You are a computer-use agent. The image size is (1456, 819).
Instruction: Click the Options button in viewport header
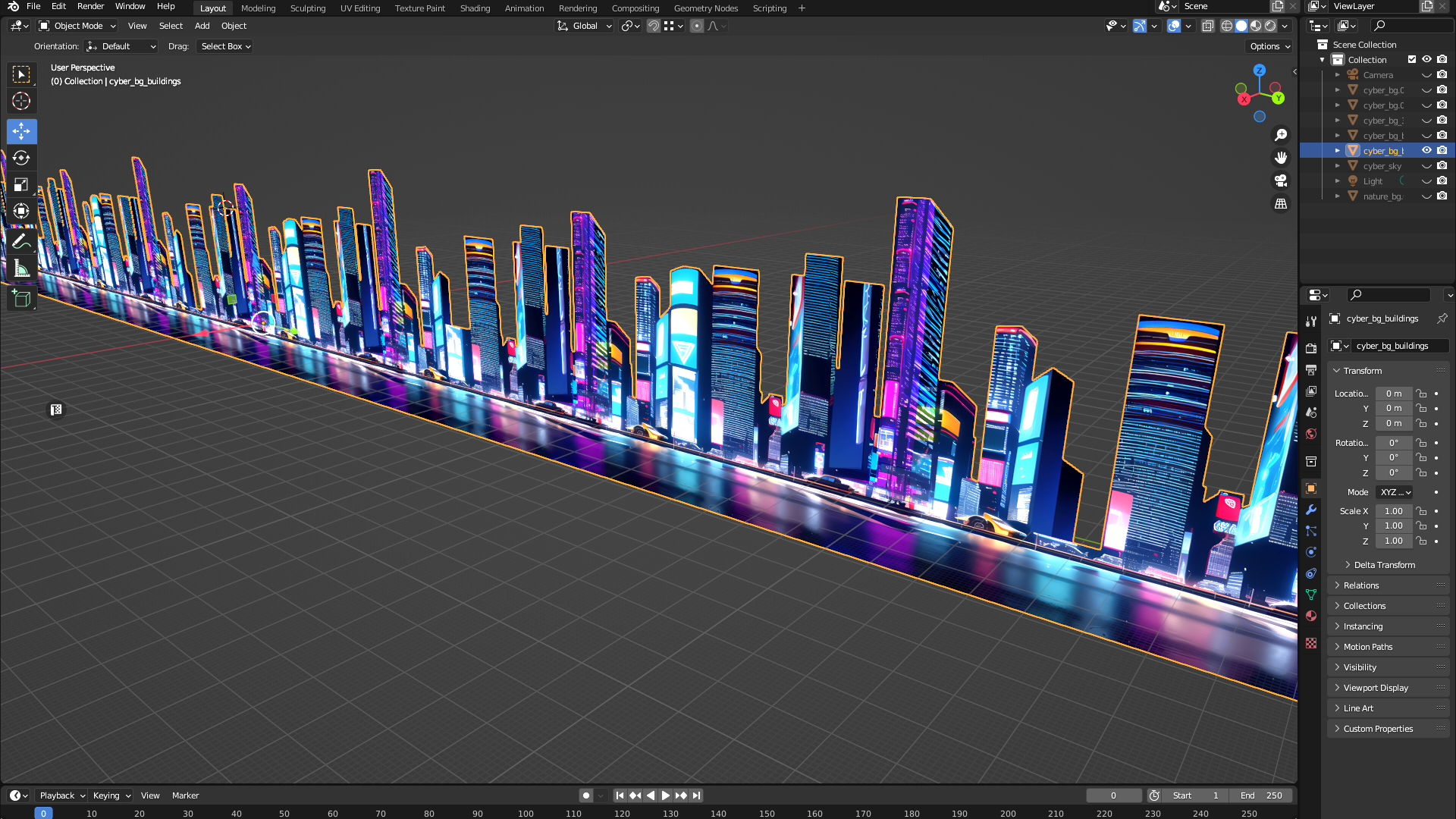tap(1269, 46)
